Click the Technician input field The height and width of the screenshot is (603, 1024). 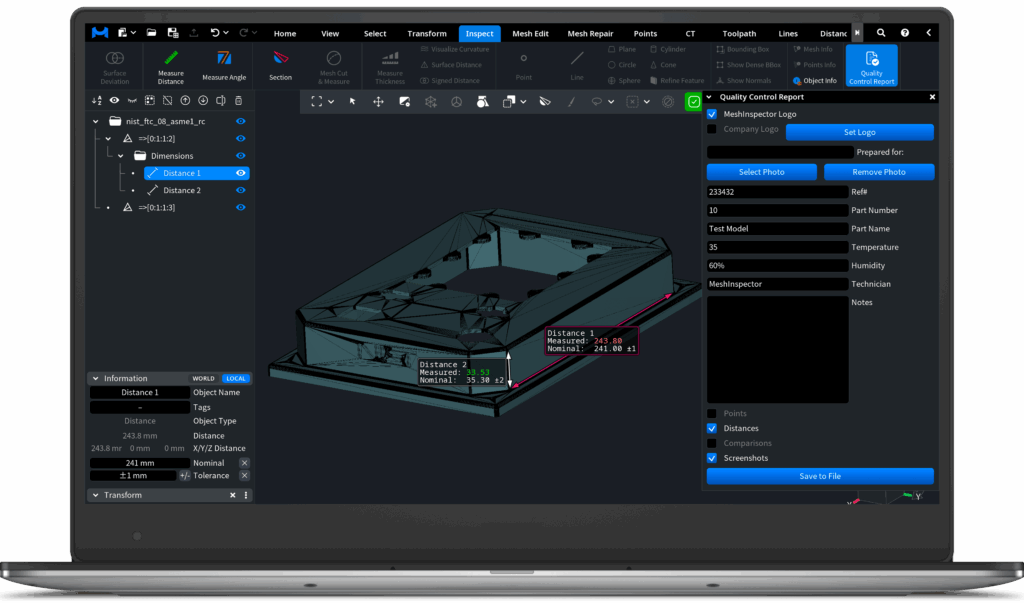click(x=777, y=284)
